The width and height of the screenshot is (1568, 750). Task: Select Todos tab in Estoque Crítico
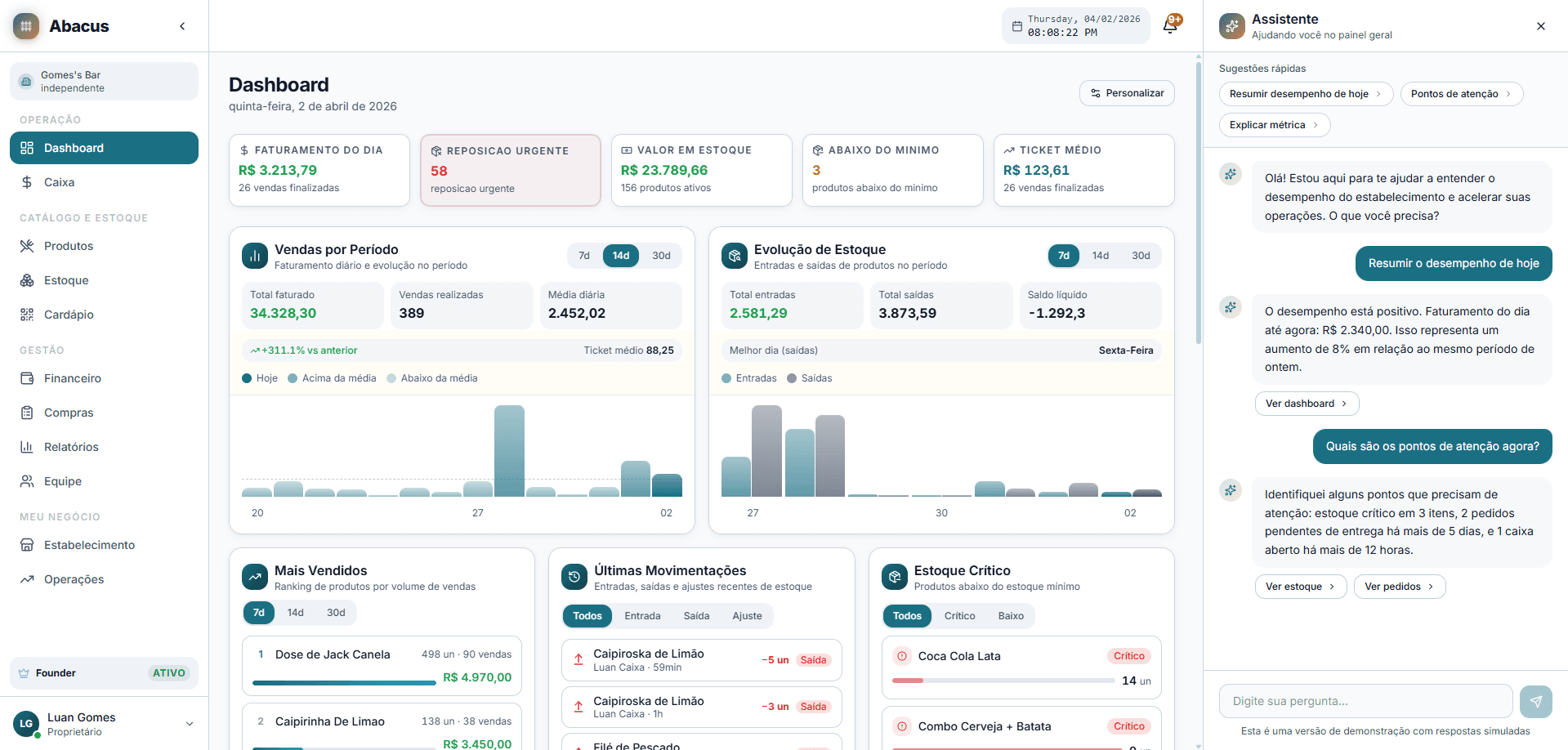pos(907,616)
